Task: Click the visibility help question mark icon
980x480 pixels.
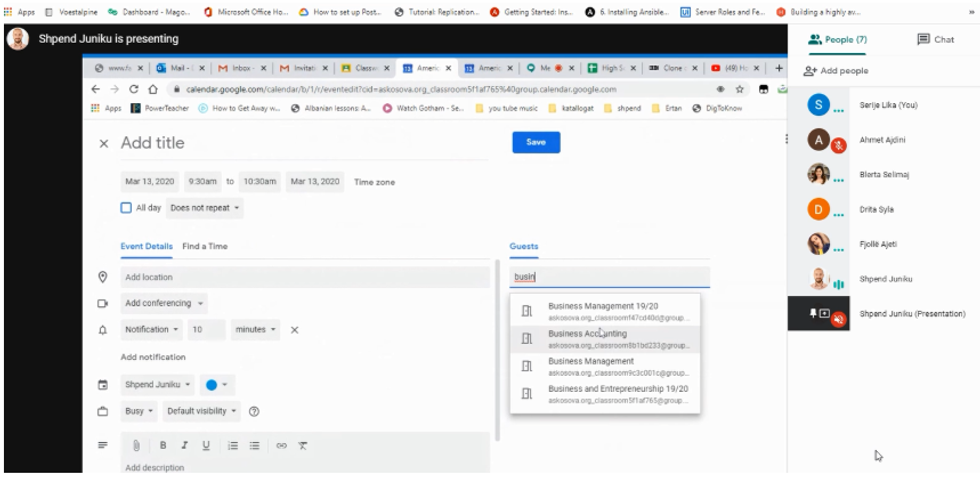Action: tap(254, 411)
